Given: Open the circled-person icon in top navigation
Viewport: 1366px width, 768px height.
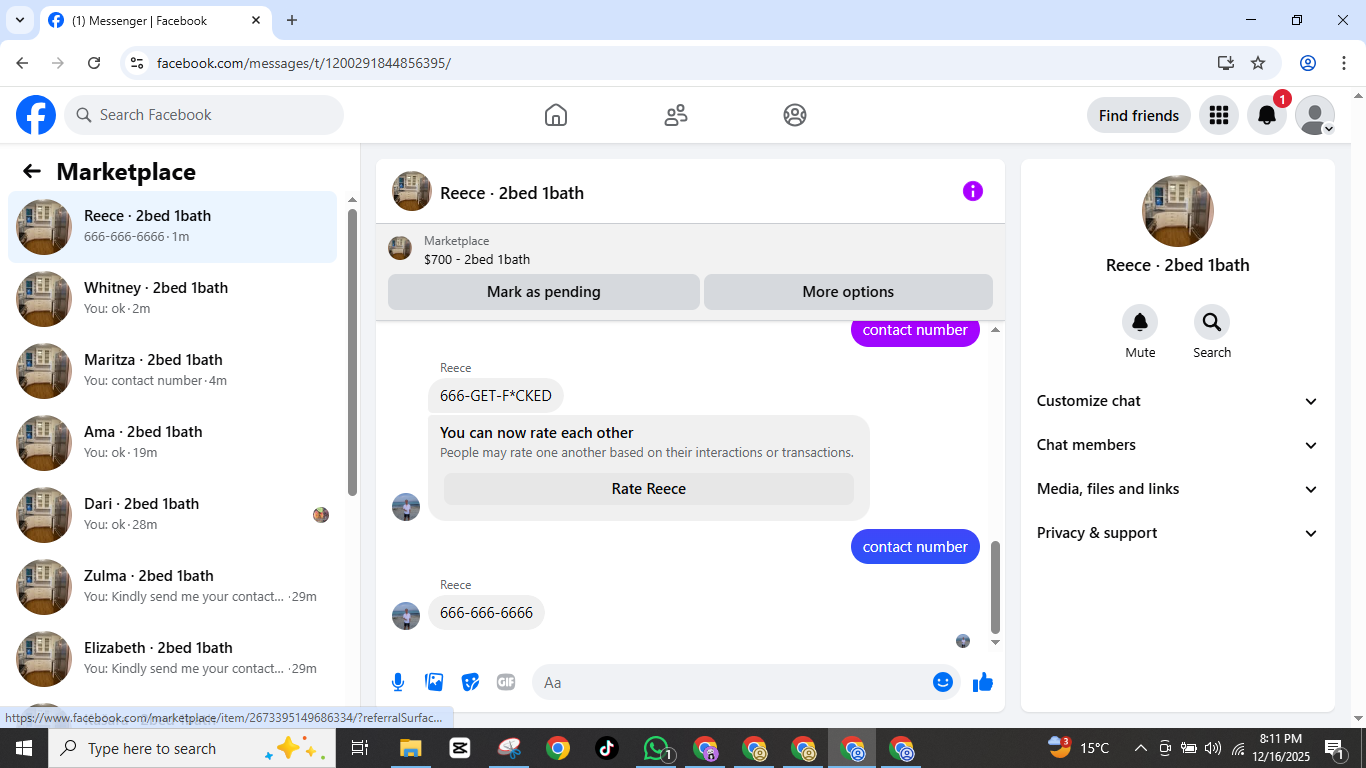Looking at the screenshot, I should tap(795, 115).
